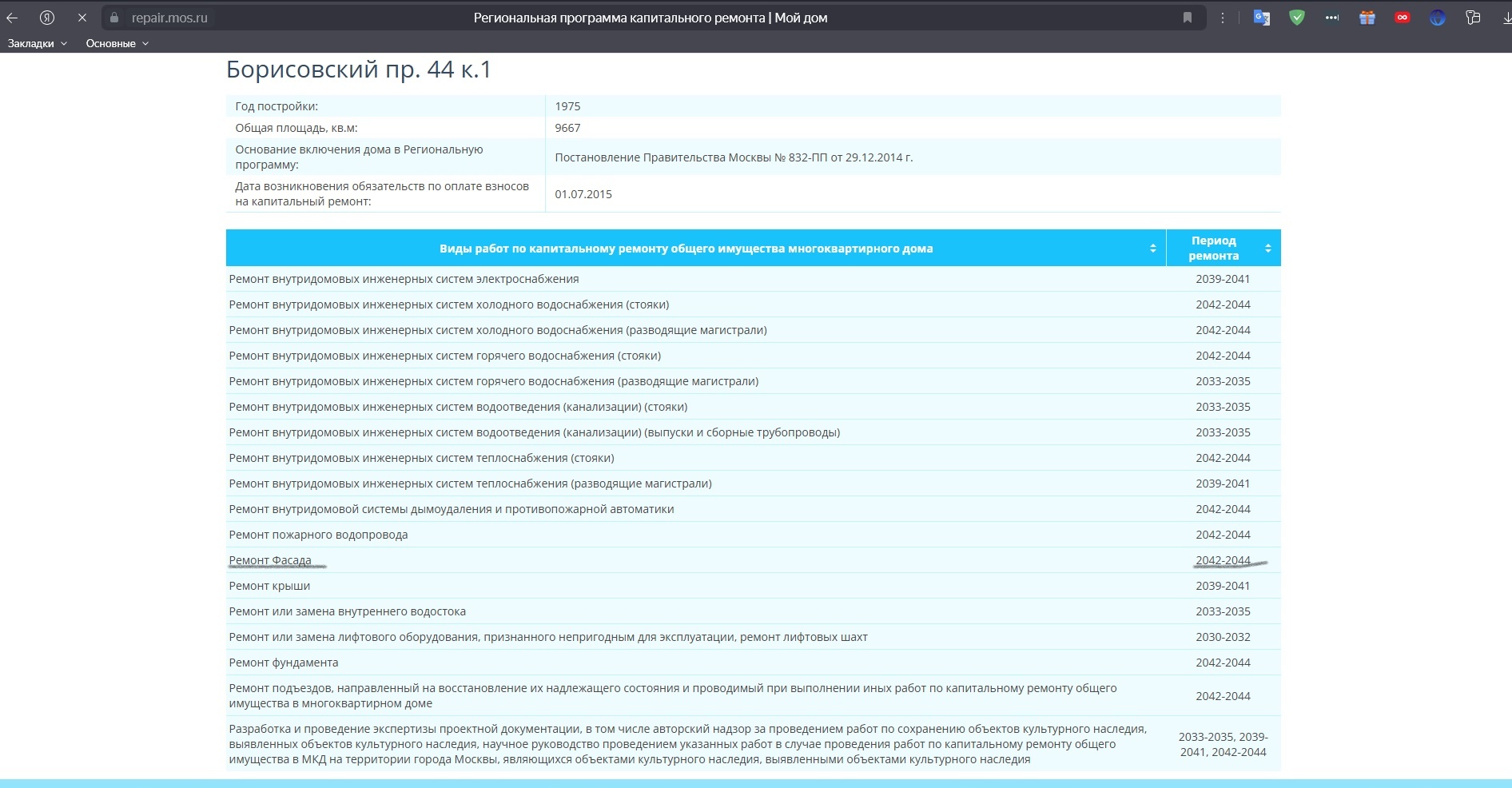1512x788 pixels.
Task: Bookmark this page using the bookmark icon
Action: point(1188,18)
